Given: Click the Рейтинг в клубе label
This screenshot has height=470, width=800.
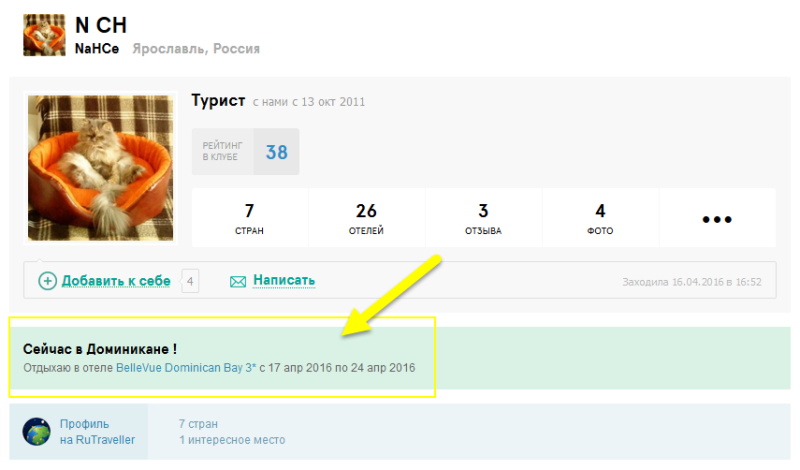Looking at the screenshot, I should tap(222, 151).
